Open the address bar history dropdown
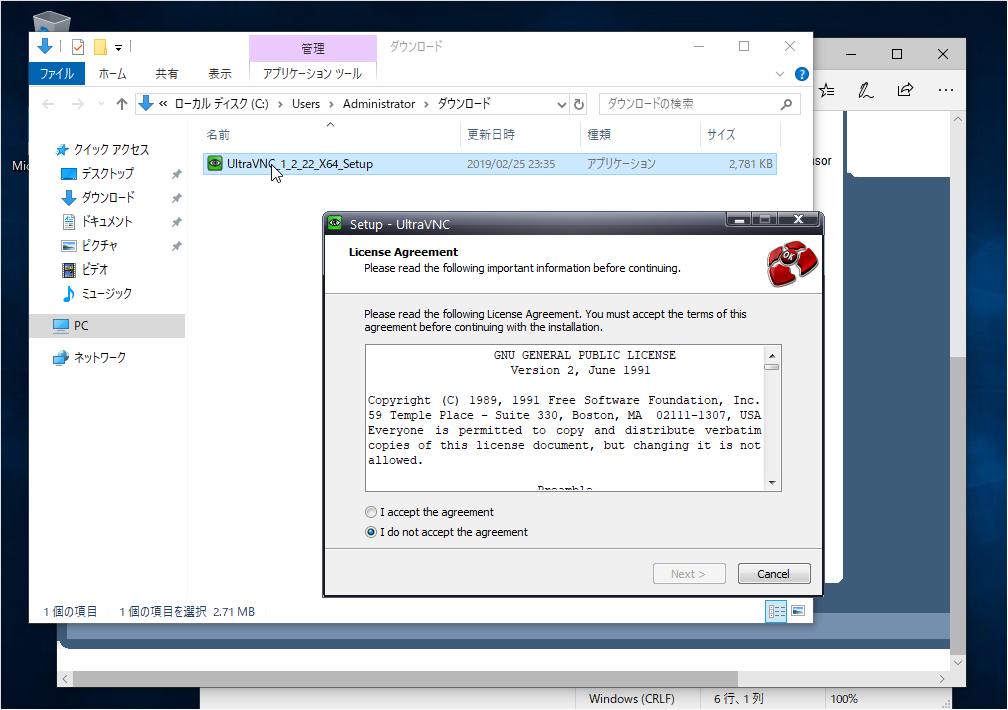This screenshot has height=710, width=1008. click(561, 104)
